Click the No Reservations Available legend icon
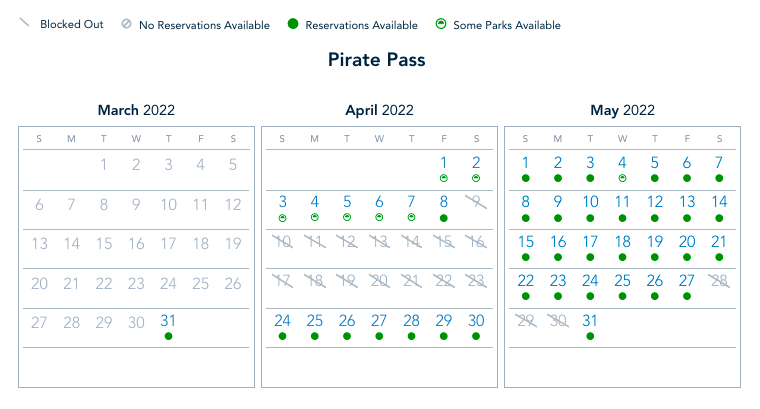Image resolution: width=760 pixels, height=409 pixels. point(126,25)
